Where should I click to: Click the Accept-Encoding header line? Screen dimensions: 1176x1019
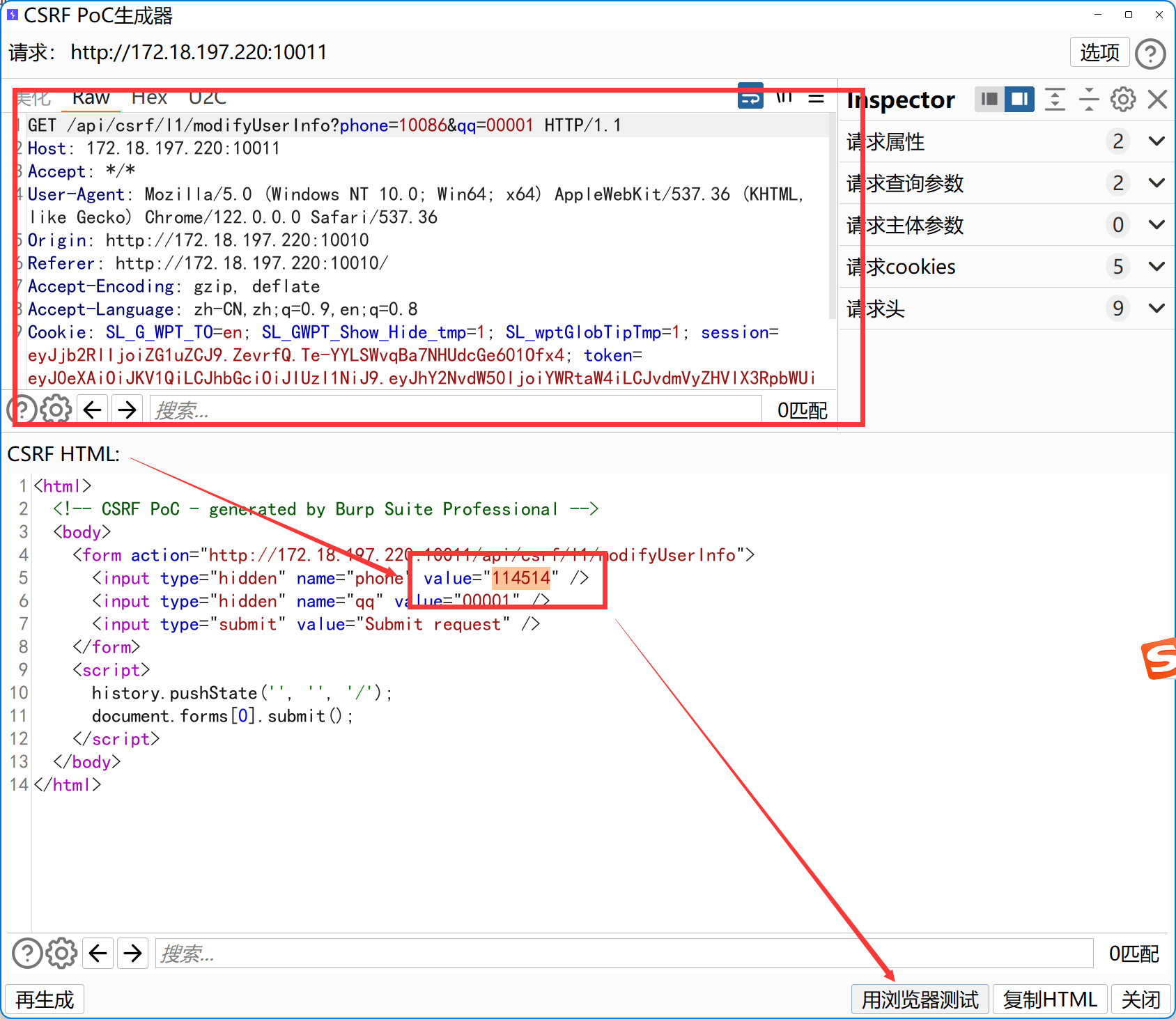(173, 286)
